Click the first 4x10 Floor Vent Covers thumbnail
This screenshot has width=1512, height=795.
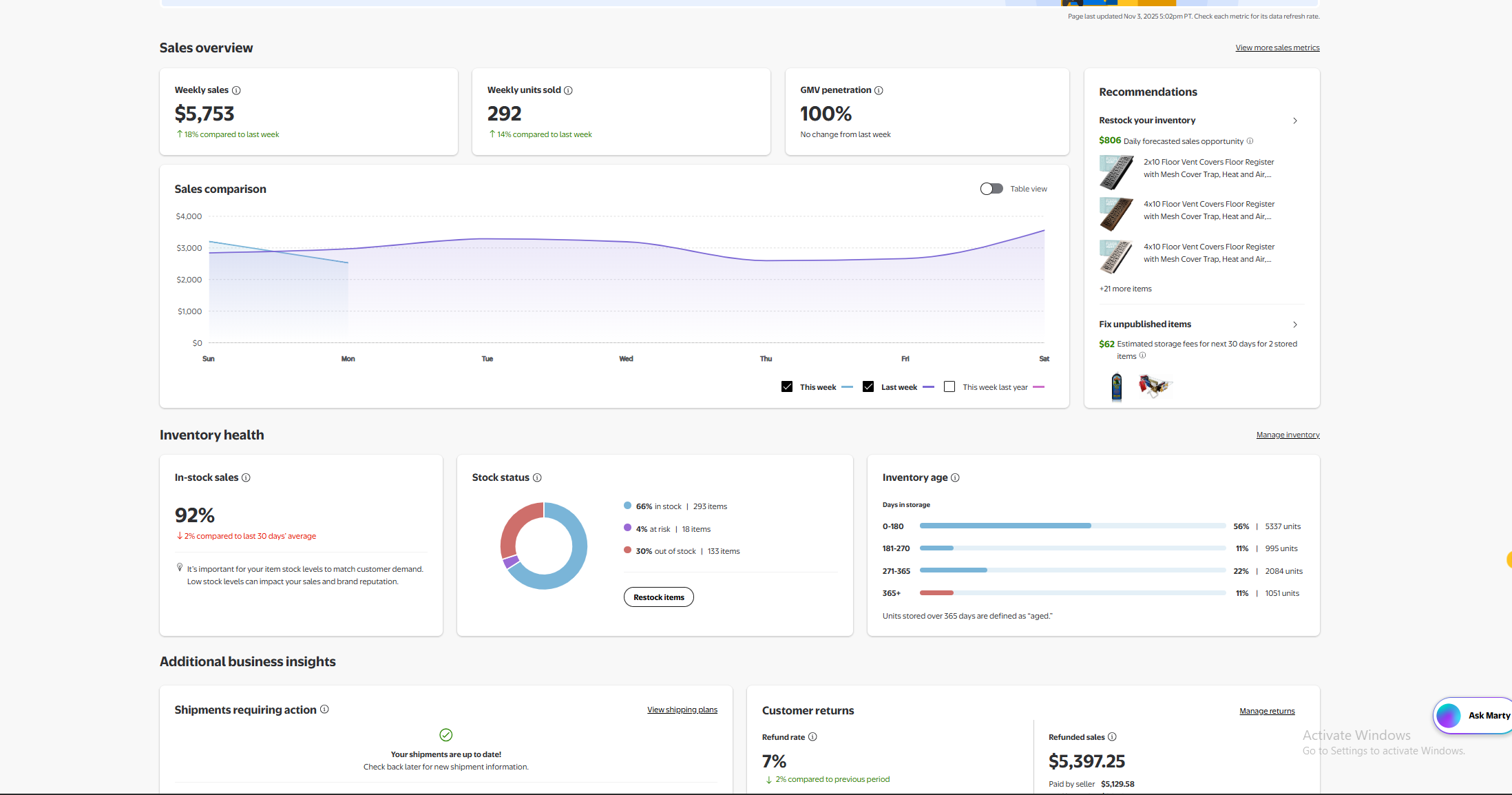point(1116,214)
